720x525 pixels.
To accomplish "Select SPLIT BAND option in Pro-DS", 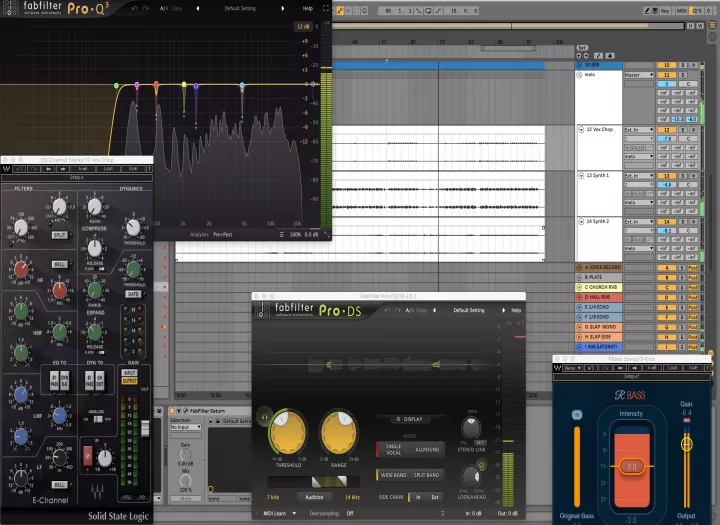I will [427, 475].
